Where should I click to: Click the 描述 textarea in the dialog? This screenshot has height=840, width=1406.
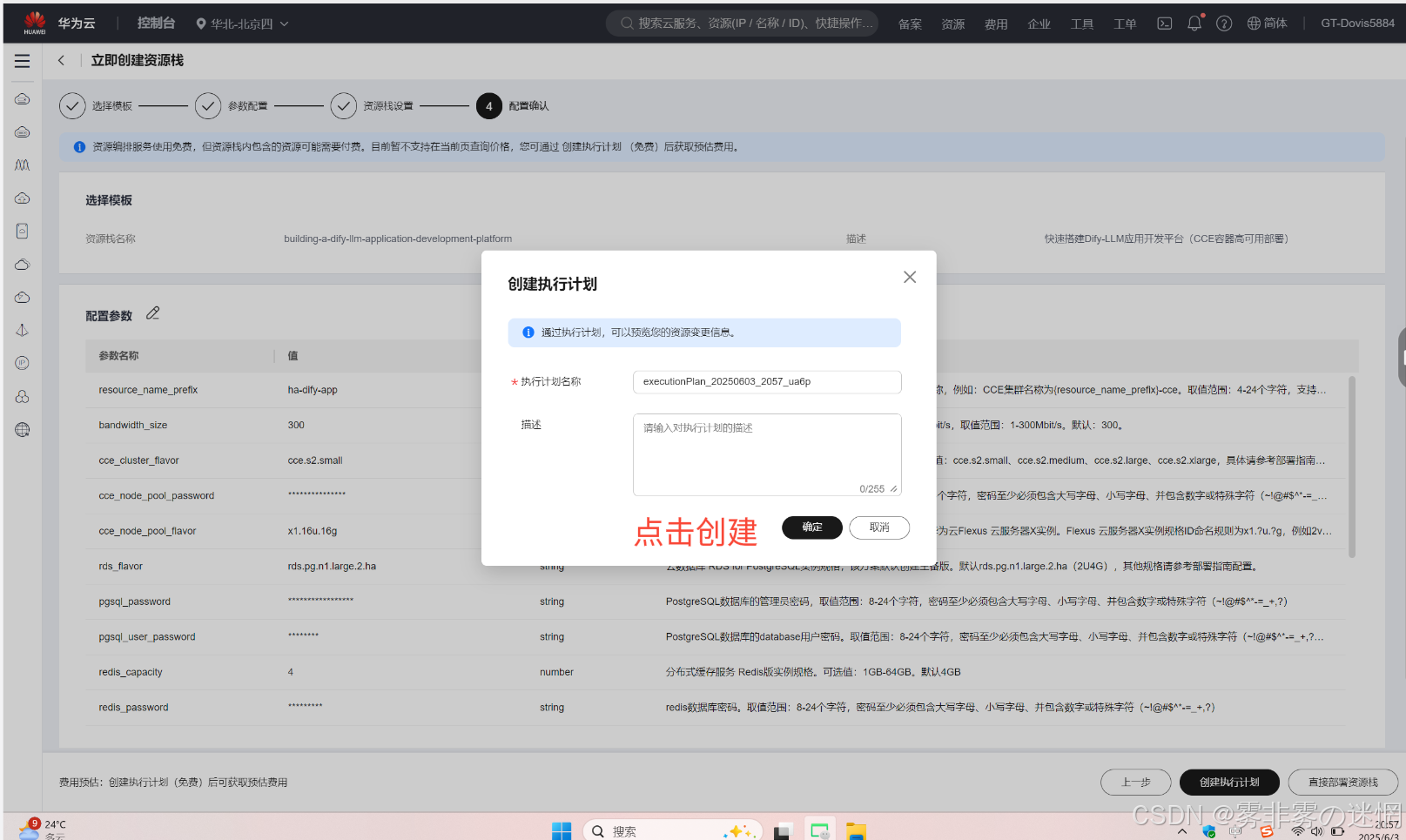tap(767, 454)
